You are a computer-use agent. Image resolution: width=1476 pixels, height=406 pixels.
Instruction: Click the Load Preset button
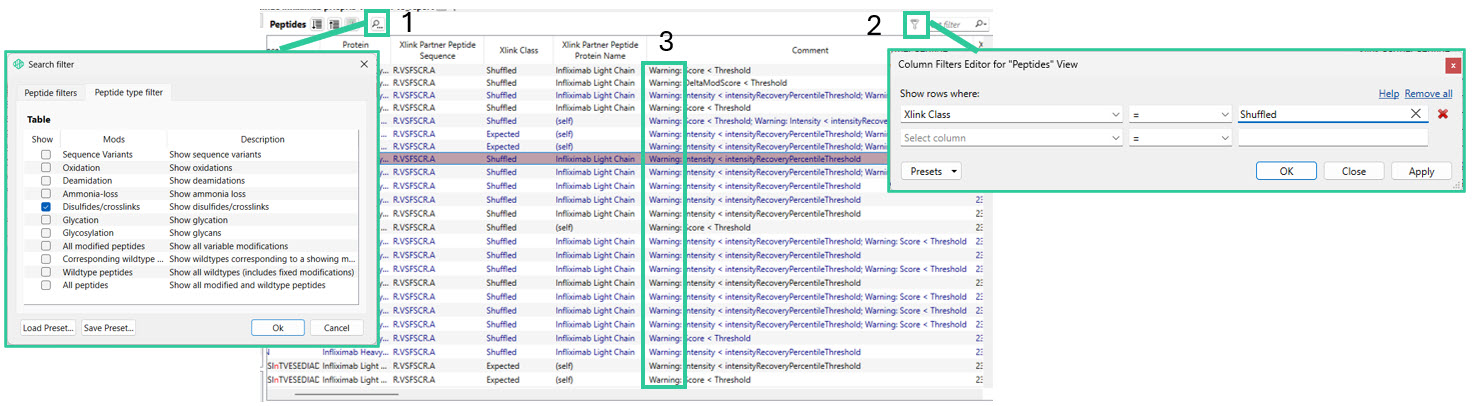pyautogui.click(x=48, y=328)
